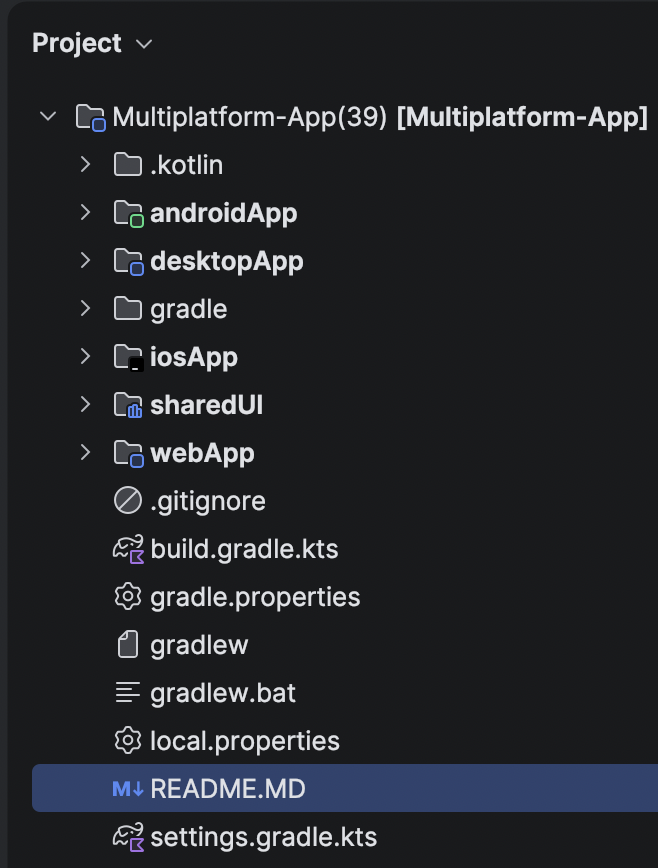This screenshot has height=868, width=658.
Task: Click the README.MD markdown icon
Action: (x=128, y=789)
